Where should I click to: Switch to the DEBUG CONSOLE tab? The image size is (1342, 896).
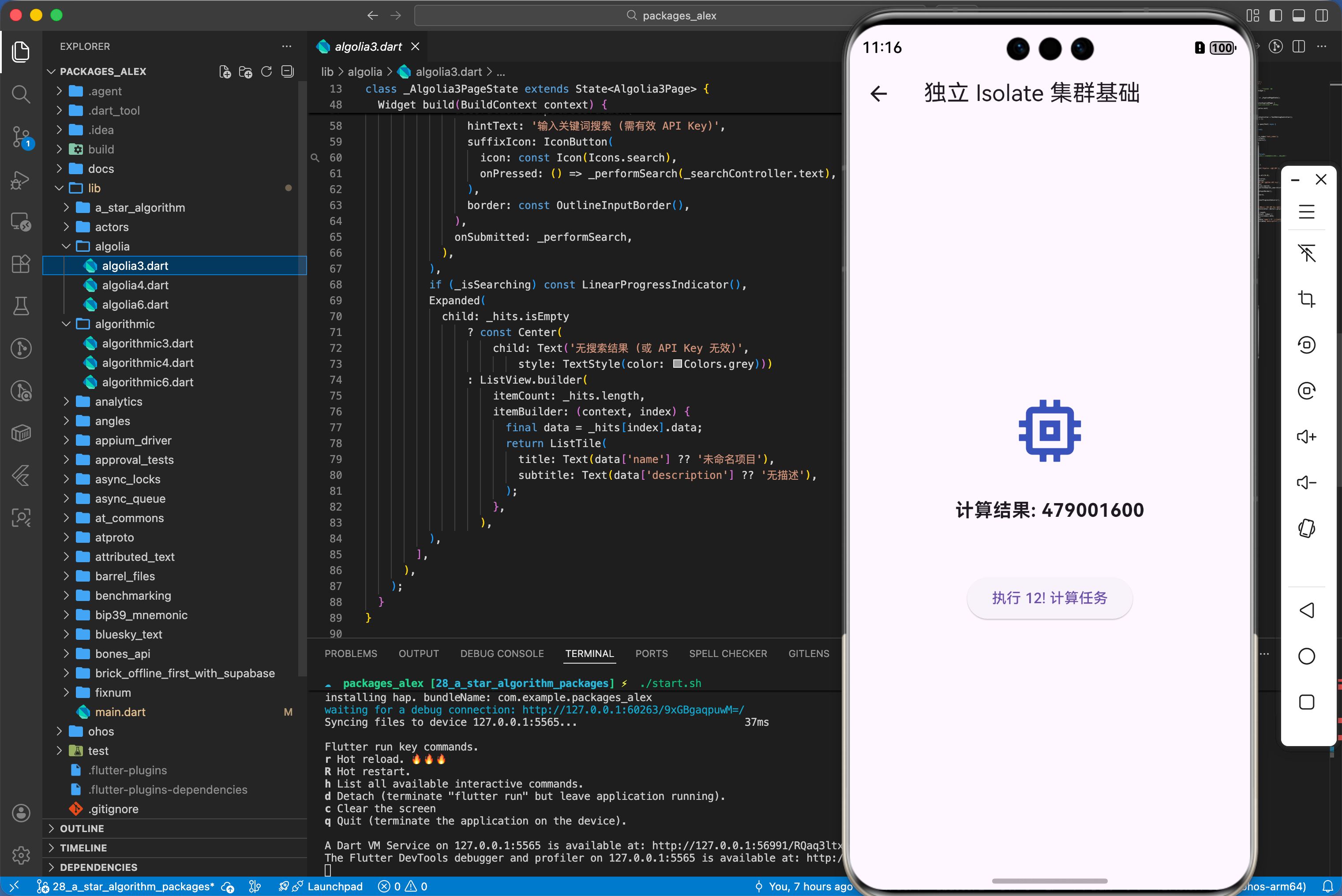point(501,653)
